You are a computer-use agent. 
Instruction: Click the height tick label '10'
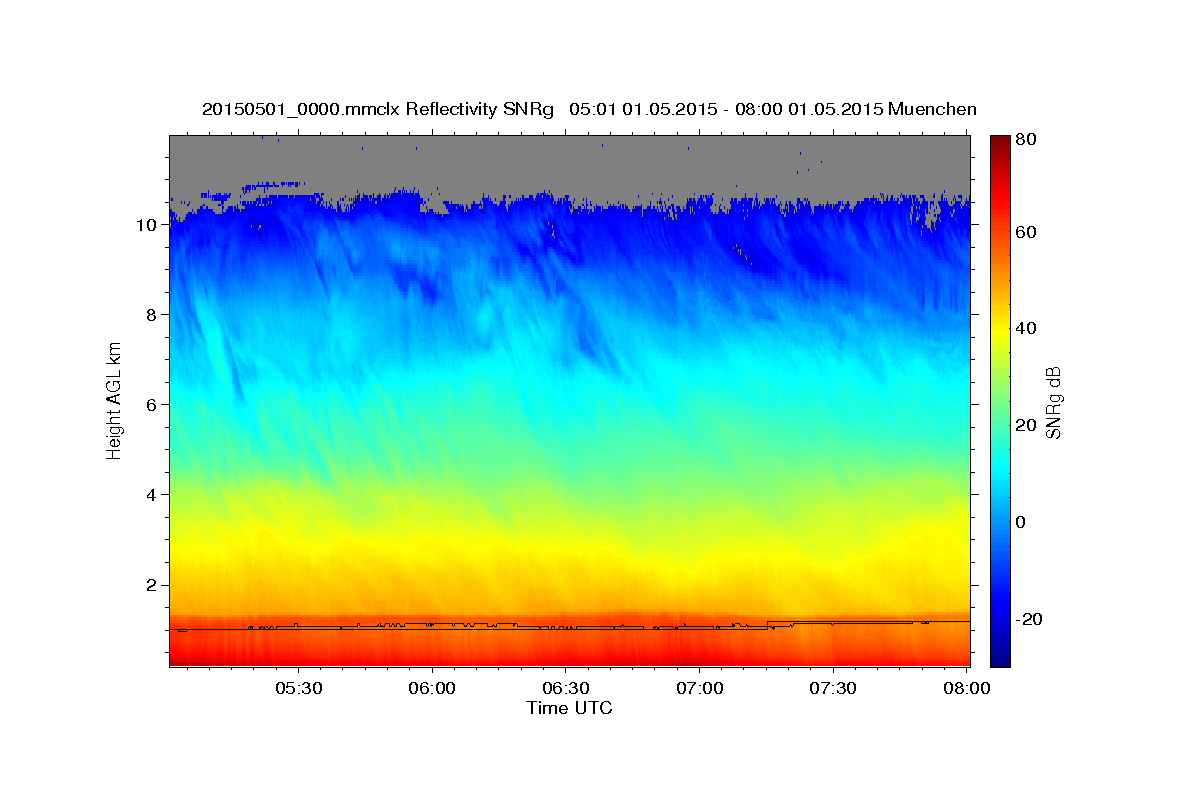click(x=146, y=225)
